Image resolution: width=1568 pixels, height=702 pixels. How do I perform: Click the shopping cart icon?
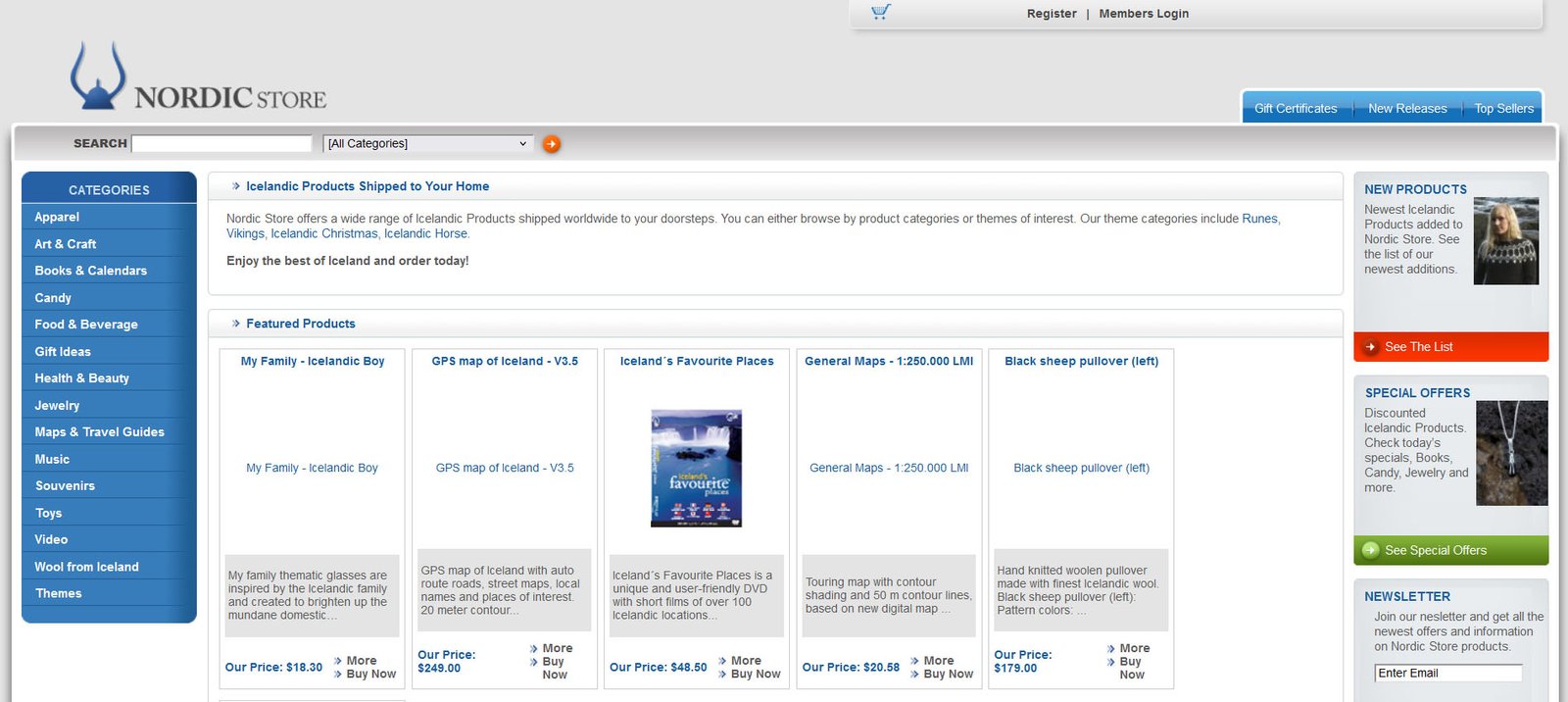point(880,13)
